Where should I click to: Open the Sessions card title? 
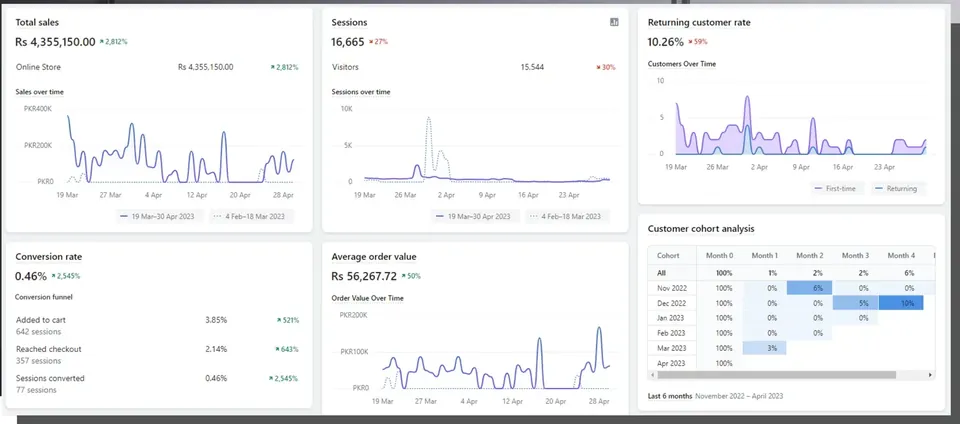coord(349,23)
